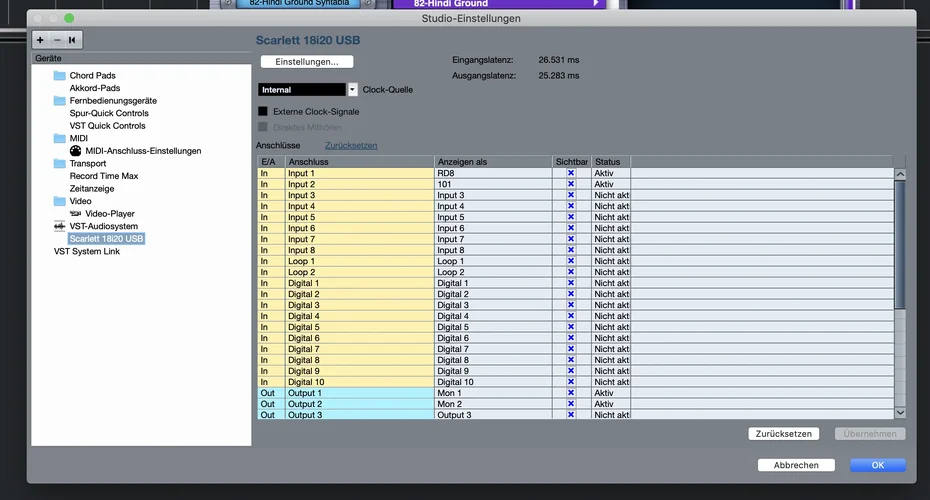Edit the 101 display name of Input 2
The height and width of the screenshot is (500, 930).
click(493, 184)
